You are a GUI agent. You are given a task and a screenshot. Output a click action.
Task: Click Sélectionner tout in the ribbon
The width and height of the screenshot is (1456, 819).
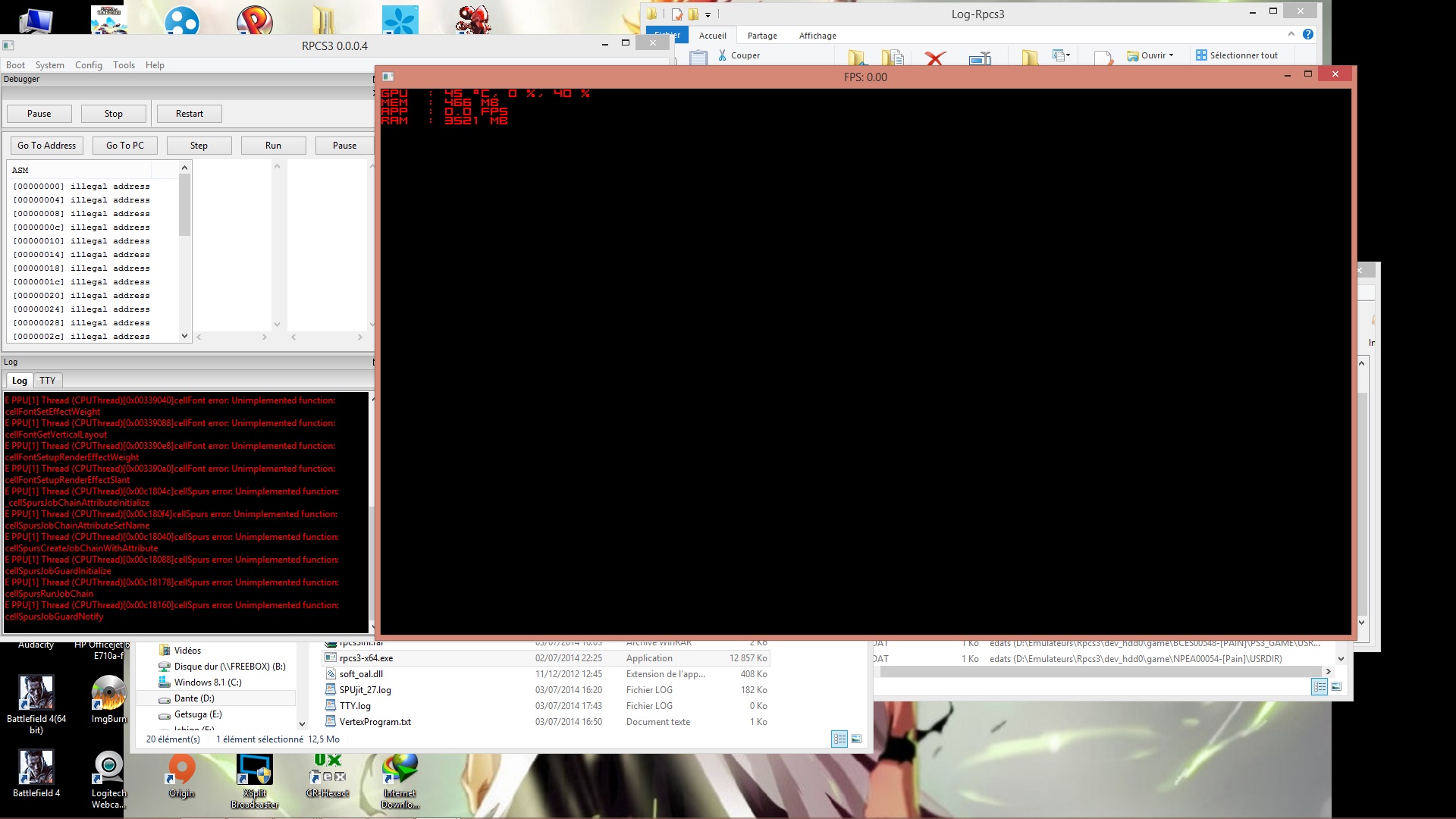(1236, 55)
